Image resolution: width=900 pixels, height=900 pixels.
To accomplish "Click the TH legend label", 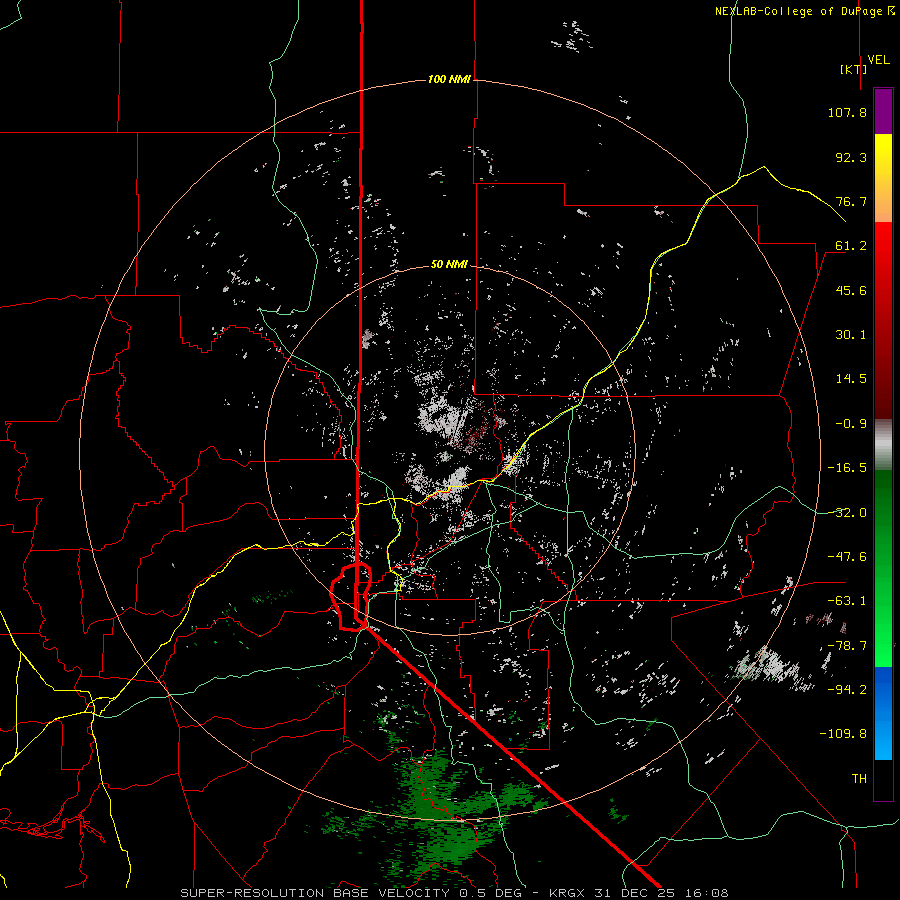I will coord(859,779).
